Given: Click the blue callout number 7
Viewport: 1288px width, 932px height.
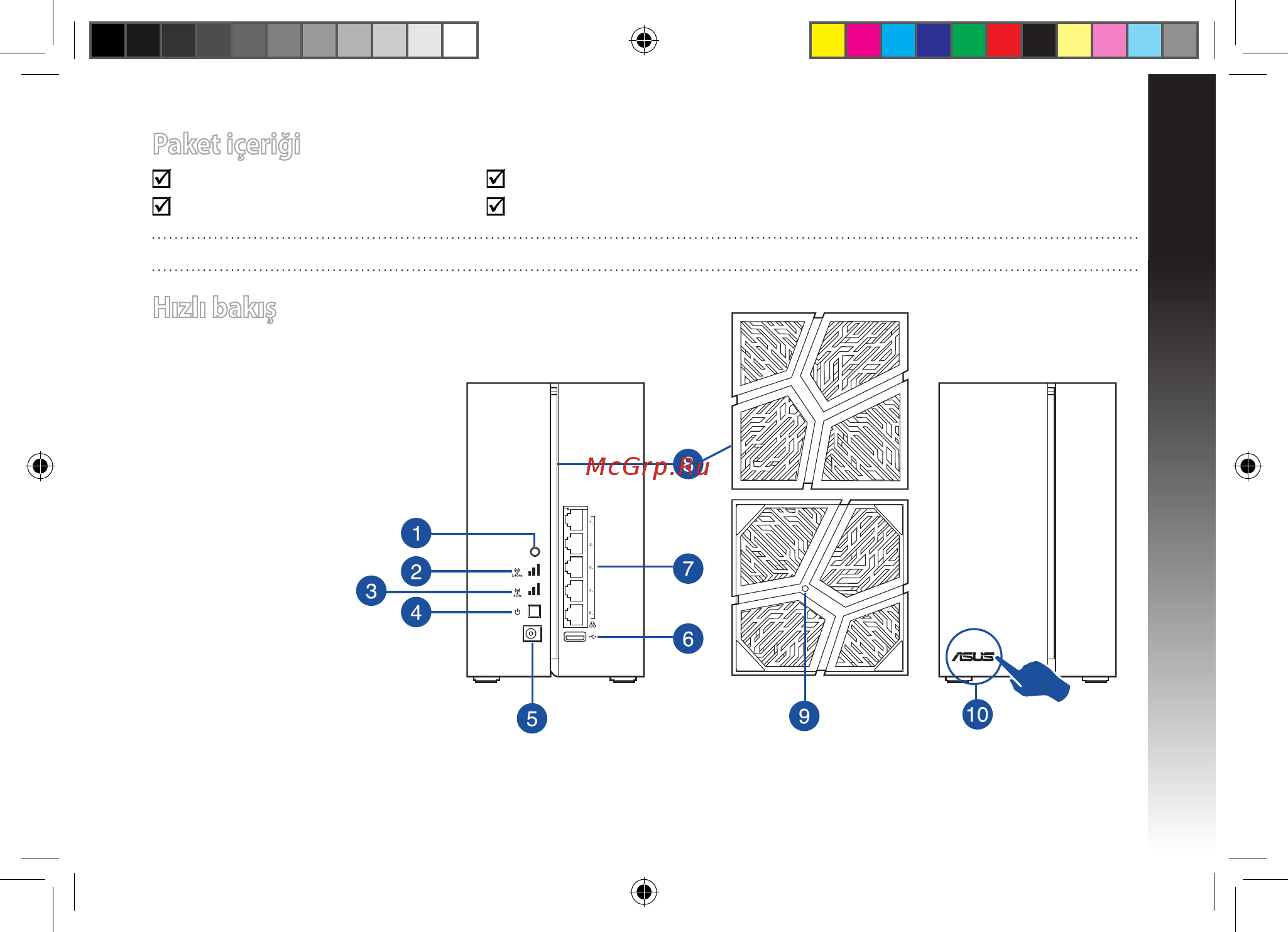Looking at the screenshot, I should tap(688, 569).
